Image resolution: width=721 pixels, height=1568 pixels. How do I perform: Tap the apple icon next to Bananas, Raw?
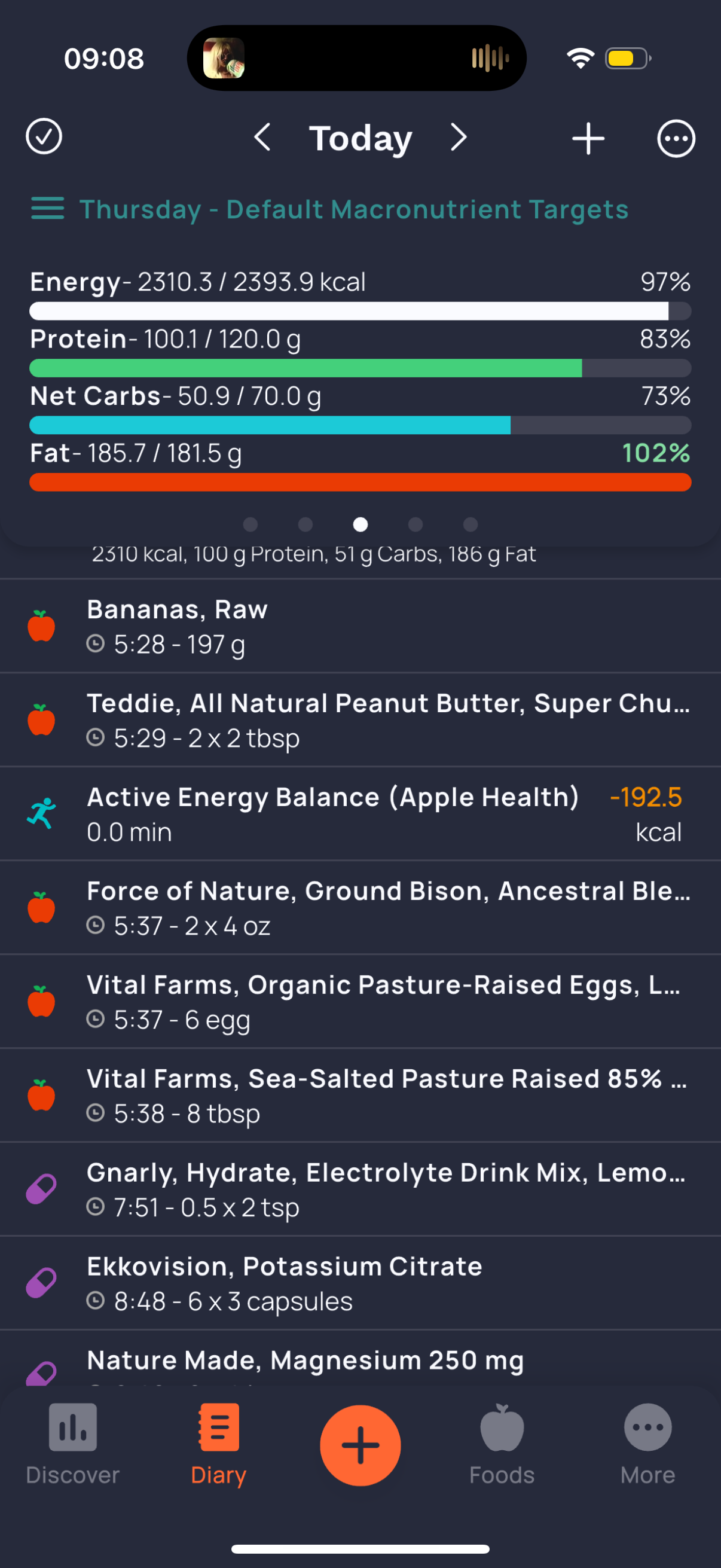click(41, 626)
